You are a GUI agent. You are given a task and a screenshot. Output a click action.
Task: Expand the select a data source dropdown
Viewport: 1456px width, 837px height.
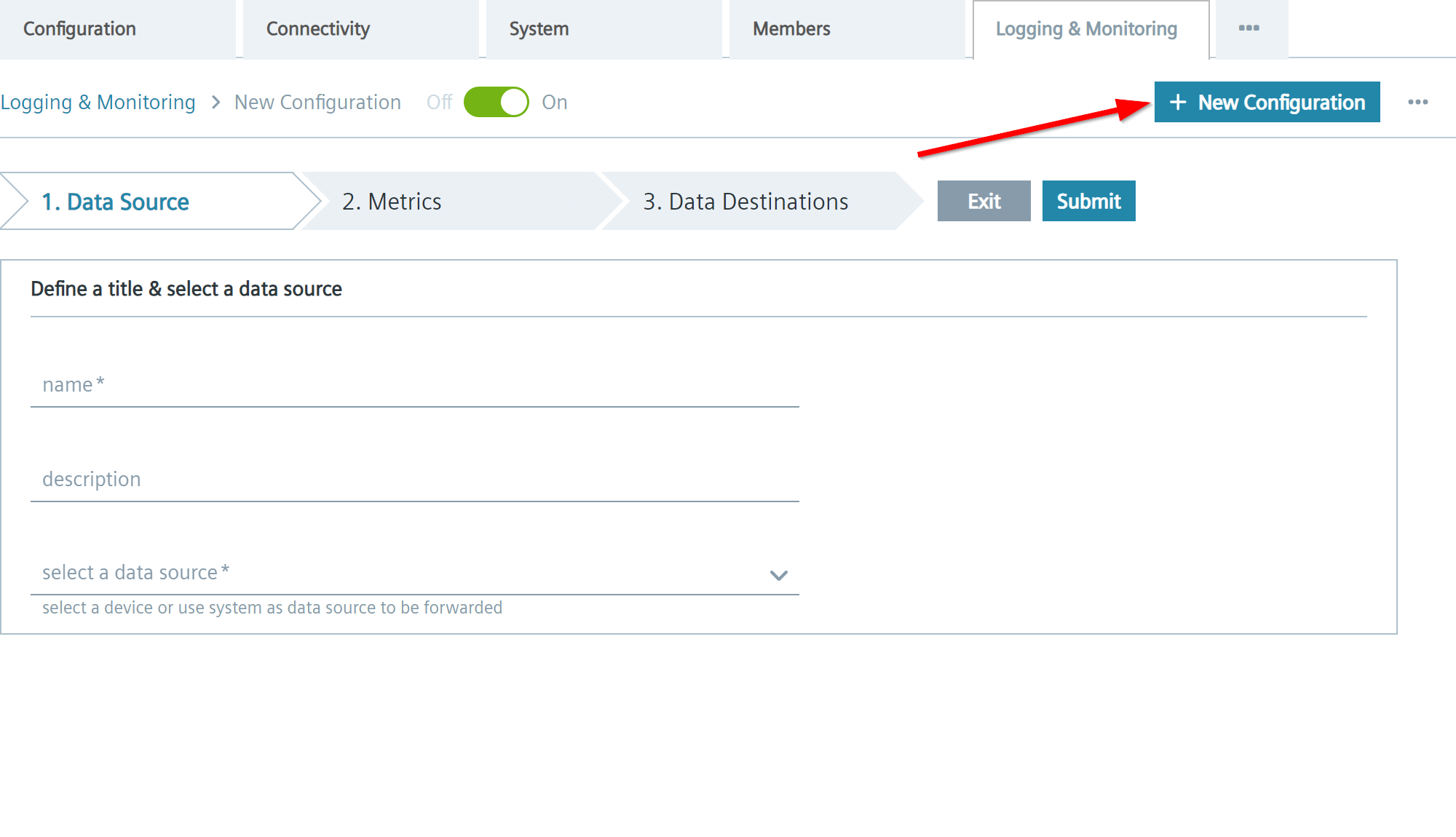414,574
